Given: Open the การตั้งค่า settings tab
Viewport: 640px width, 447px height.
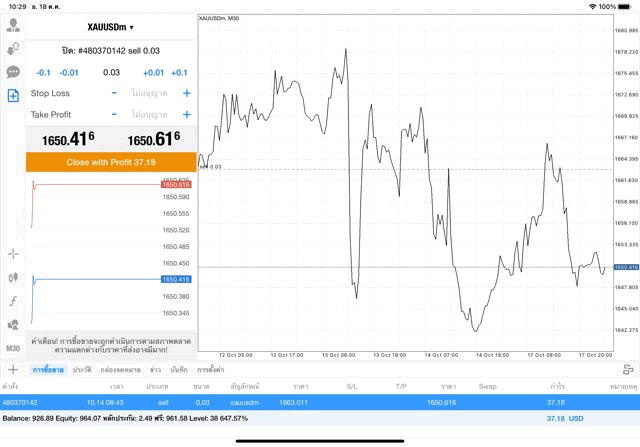Looking at the screenshot, I should [x=211, y=369].
